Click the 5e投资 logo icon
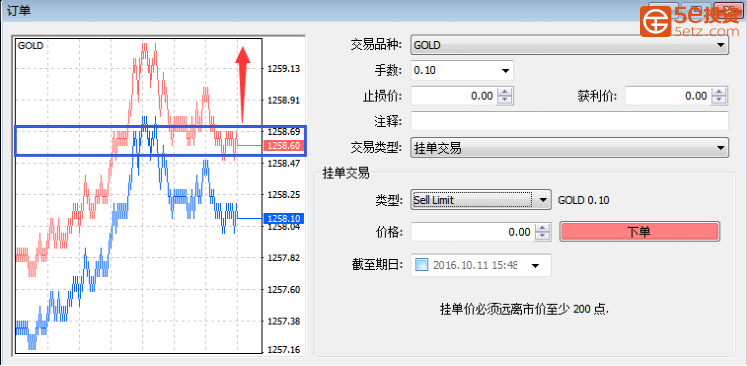This screenshot has height=366, width=747. click(655, 21)
